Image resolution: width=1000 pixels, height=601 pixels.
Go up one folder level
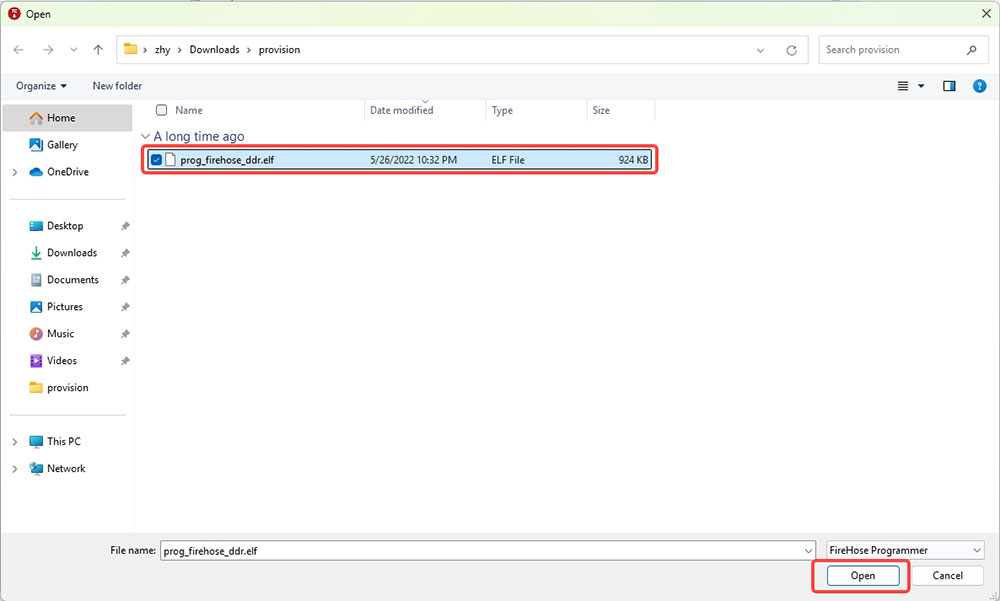pos(98,50)
